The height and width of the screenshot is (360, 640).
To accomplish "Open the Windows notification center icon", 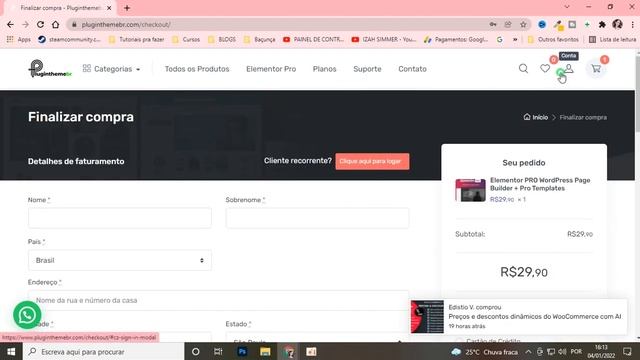I will pos(627,351).
